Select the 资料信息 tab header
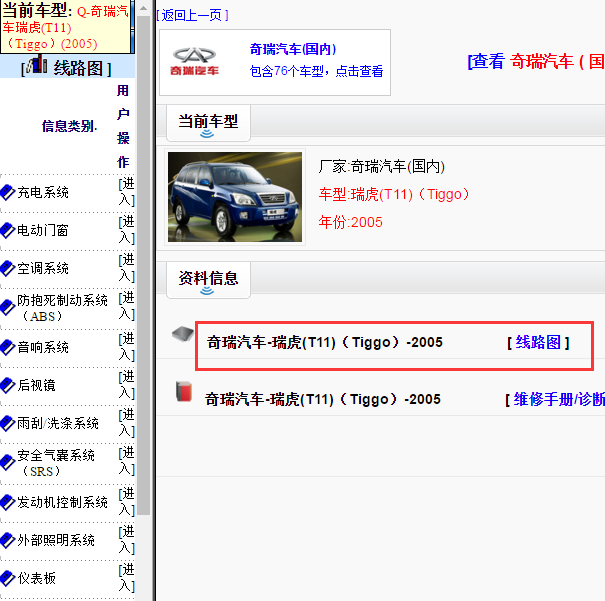Viewport: 605px width, 601px height. (208, 280)
